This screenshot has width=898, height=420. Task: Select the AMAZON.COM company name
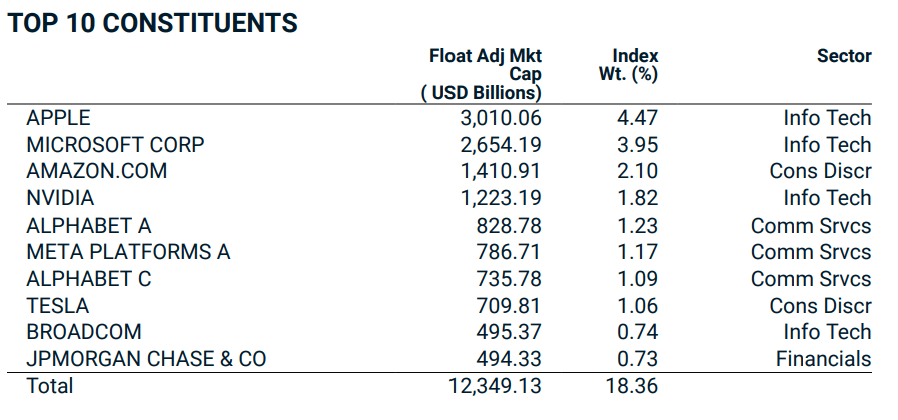click(x=96, y=171)
